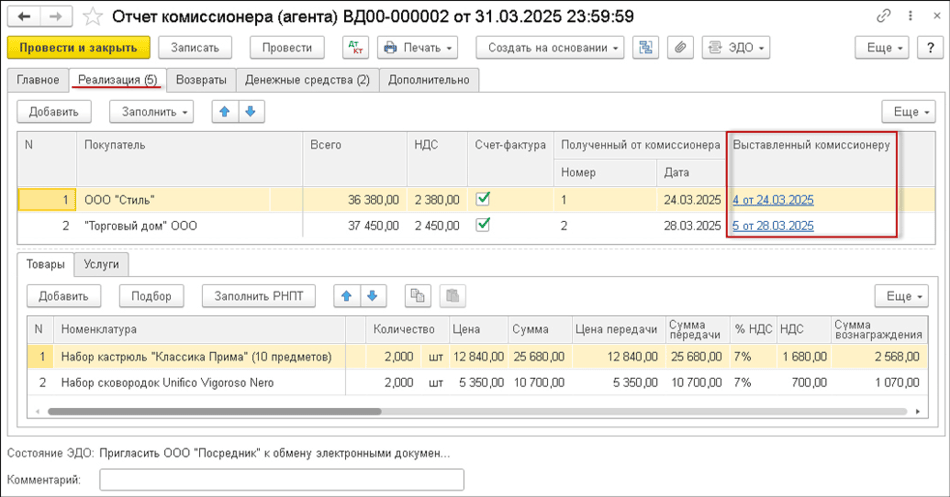The height and width of the screenshot is (497, 950).
Task: Move goods row down in Товары table
Action: [373, 296]
